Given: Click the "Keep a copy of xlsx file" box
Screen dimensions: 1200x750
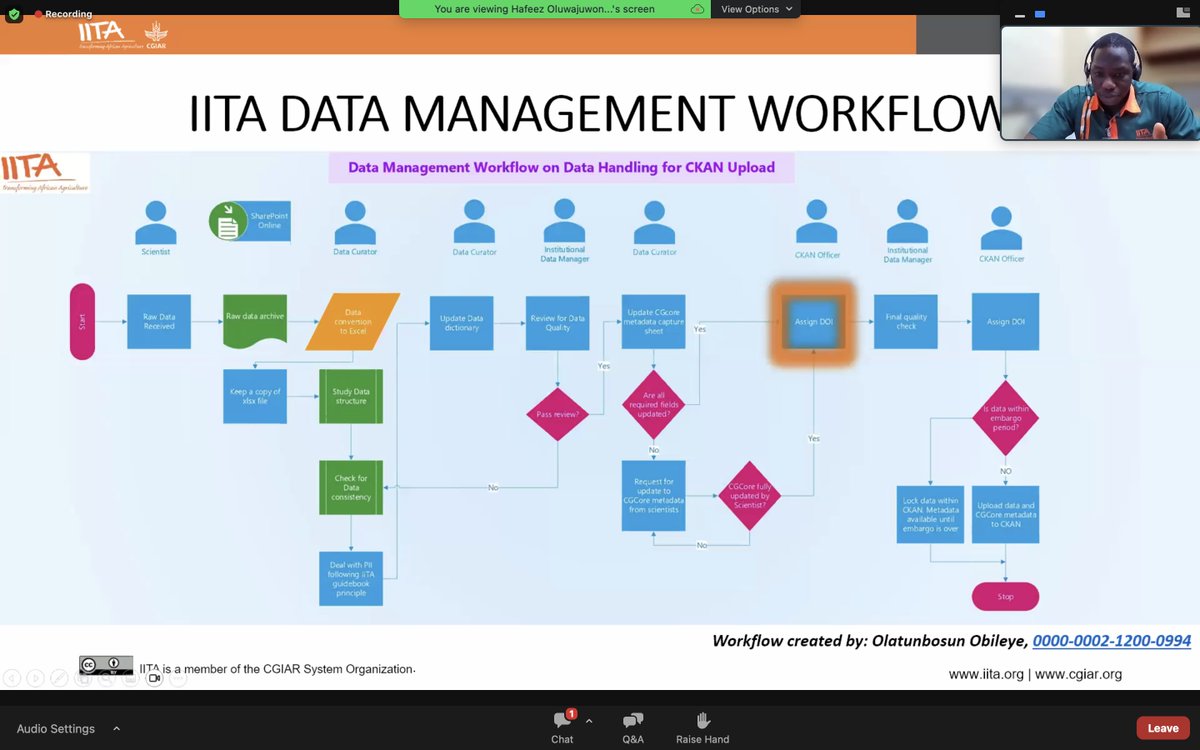Looking at the screenshot, I should pos(255,396).
